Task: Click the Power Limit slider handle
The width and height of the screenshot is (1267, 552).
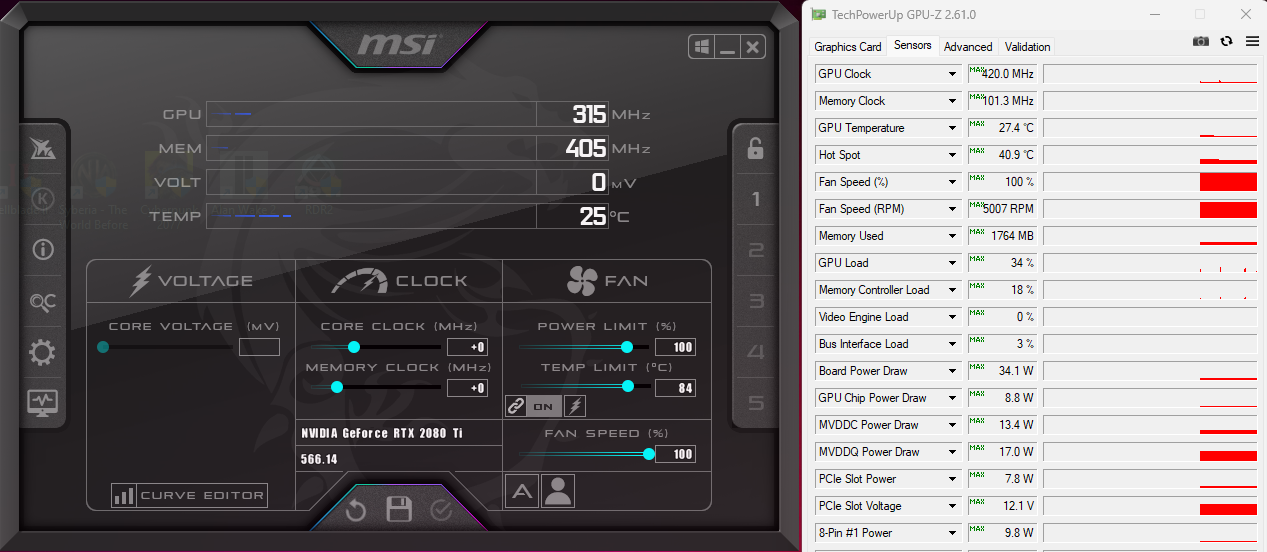Action: click(x=627, y=347)
